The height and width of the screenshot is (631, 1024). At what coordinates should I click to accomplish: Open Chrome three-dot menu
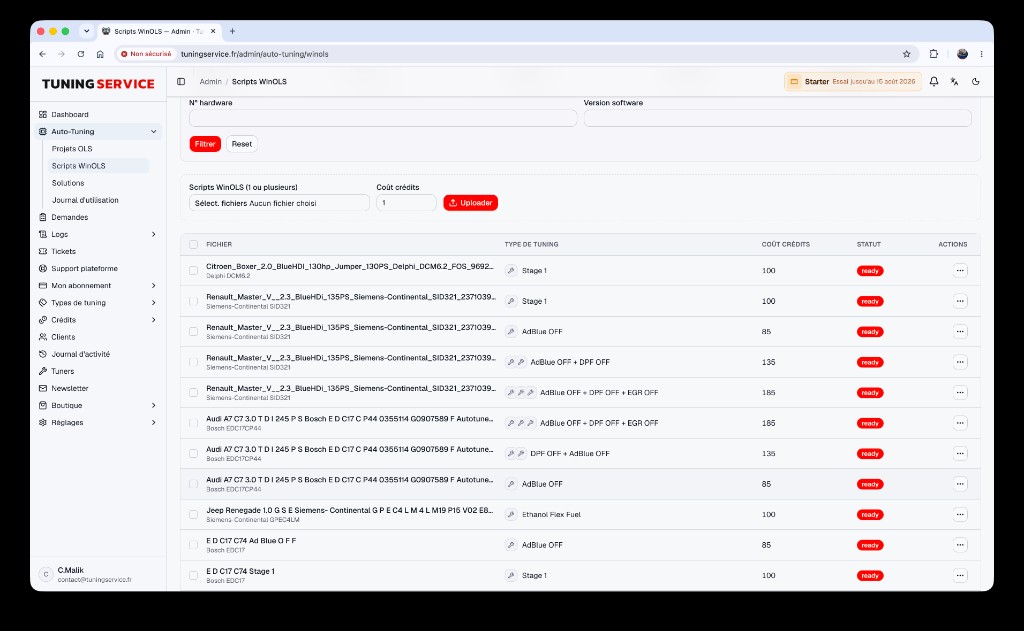[x=981, y=54]
